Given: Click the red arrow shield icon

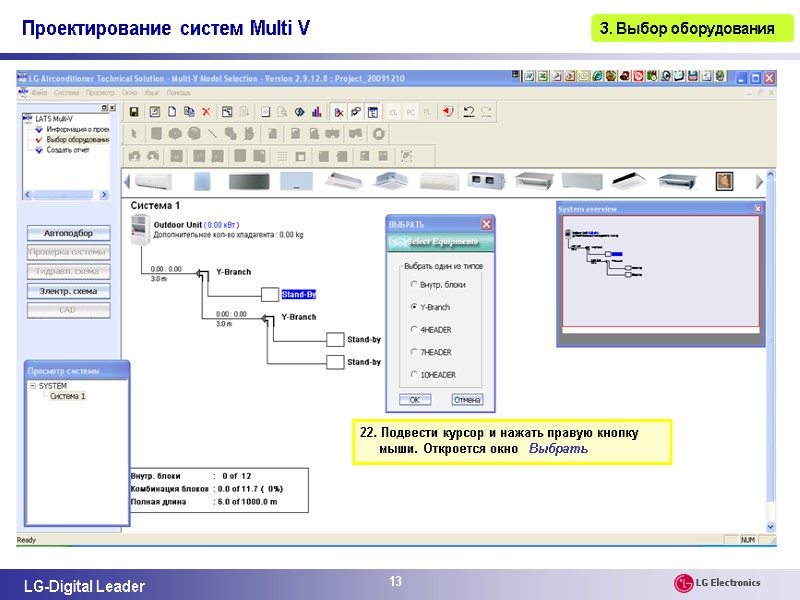Looking at the screenshot, I should point(447,112).
